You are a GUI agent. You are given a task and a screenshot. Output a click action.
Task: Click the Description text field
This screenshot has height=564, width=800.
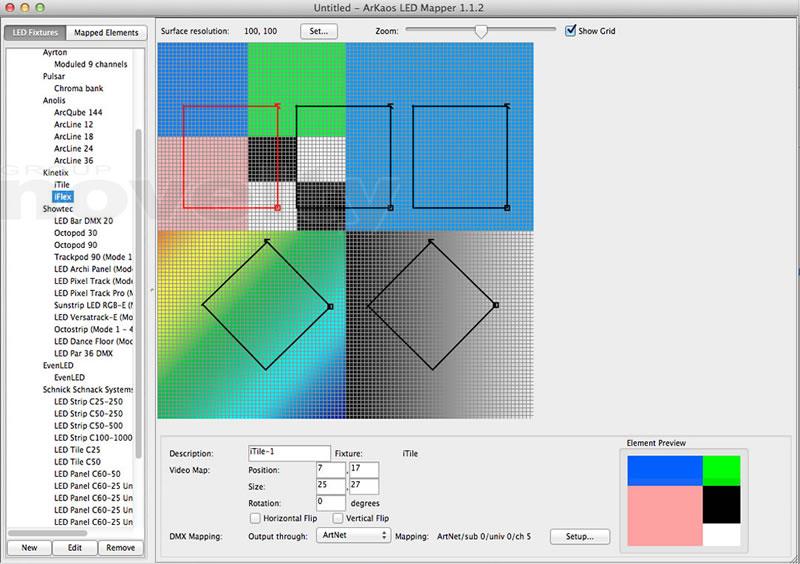click(289, 453)
